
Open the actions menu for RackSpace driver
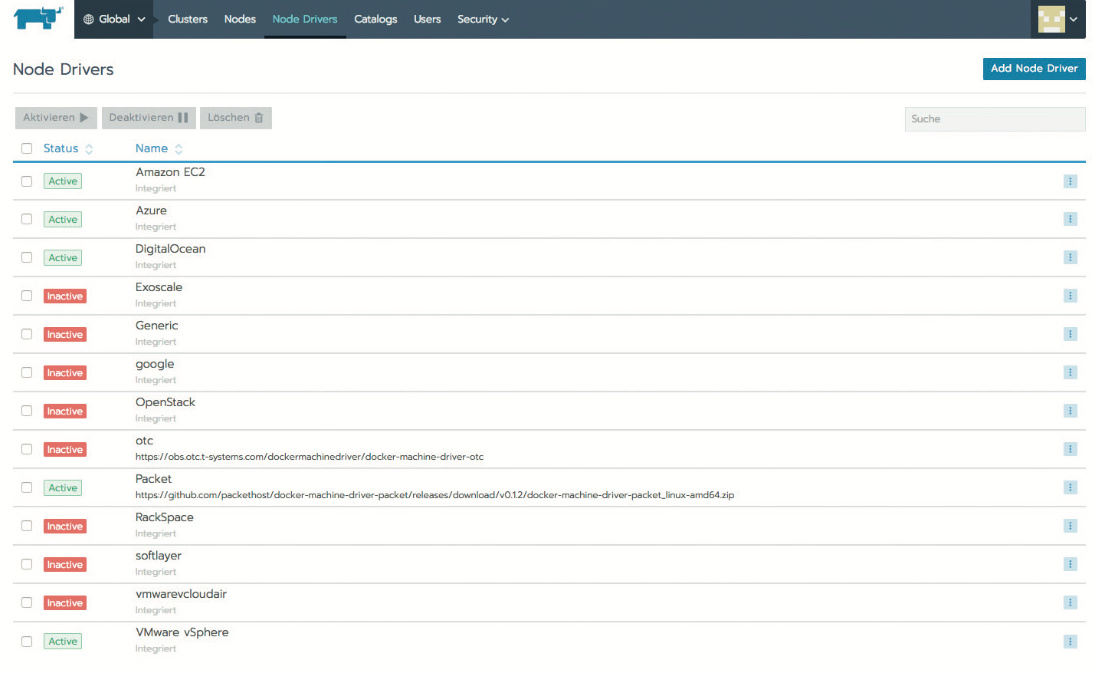coord(1070,526)
